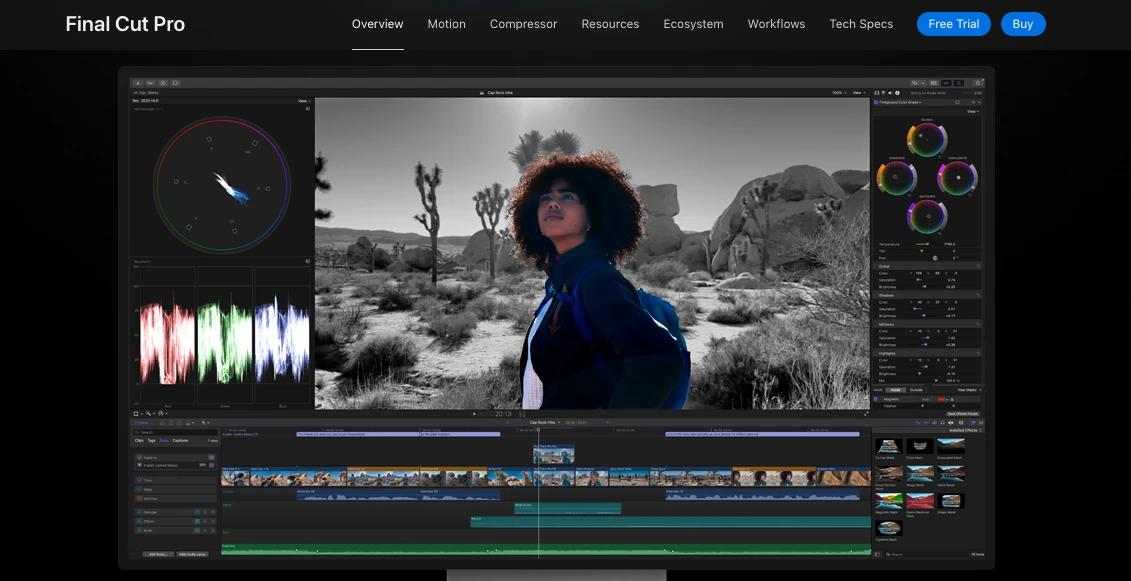
Task: Open the vectorscope settings icon
Action: (308, 108)
